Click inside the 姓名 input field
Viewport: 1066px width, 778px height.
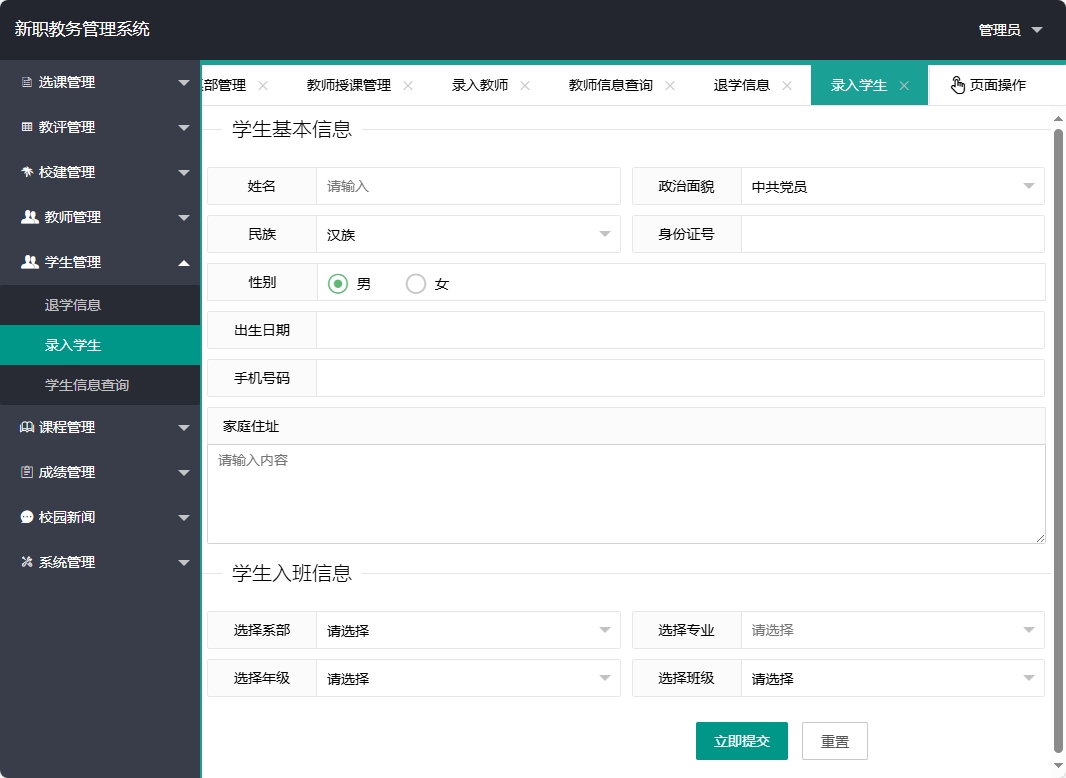[467, 186]
